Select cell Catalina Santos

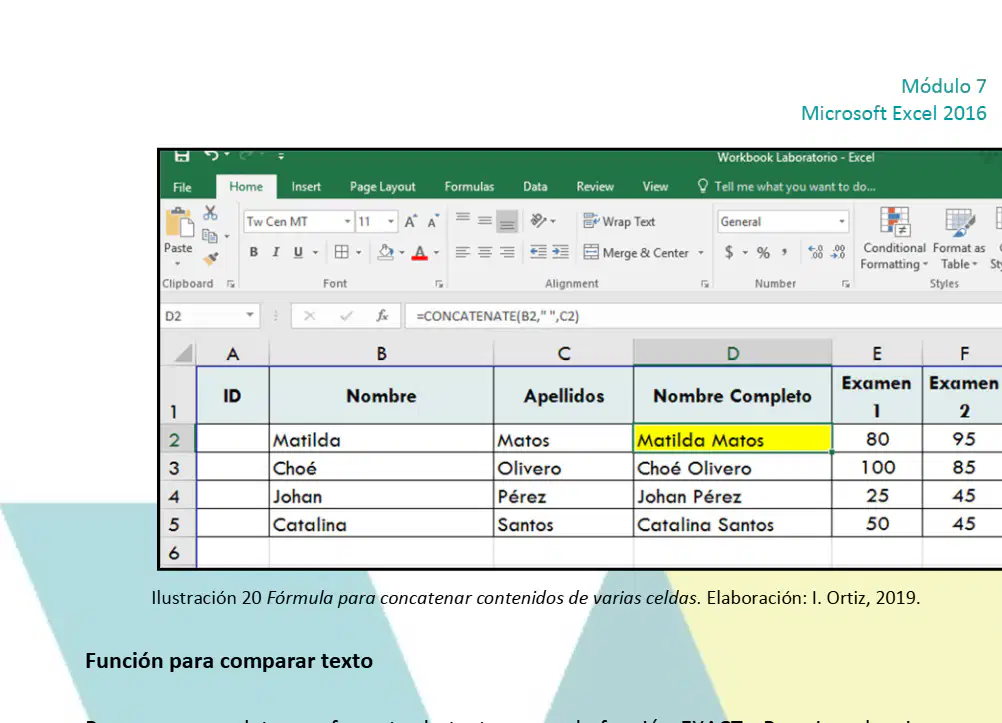click(732, 524)
